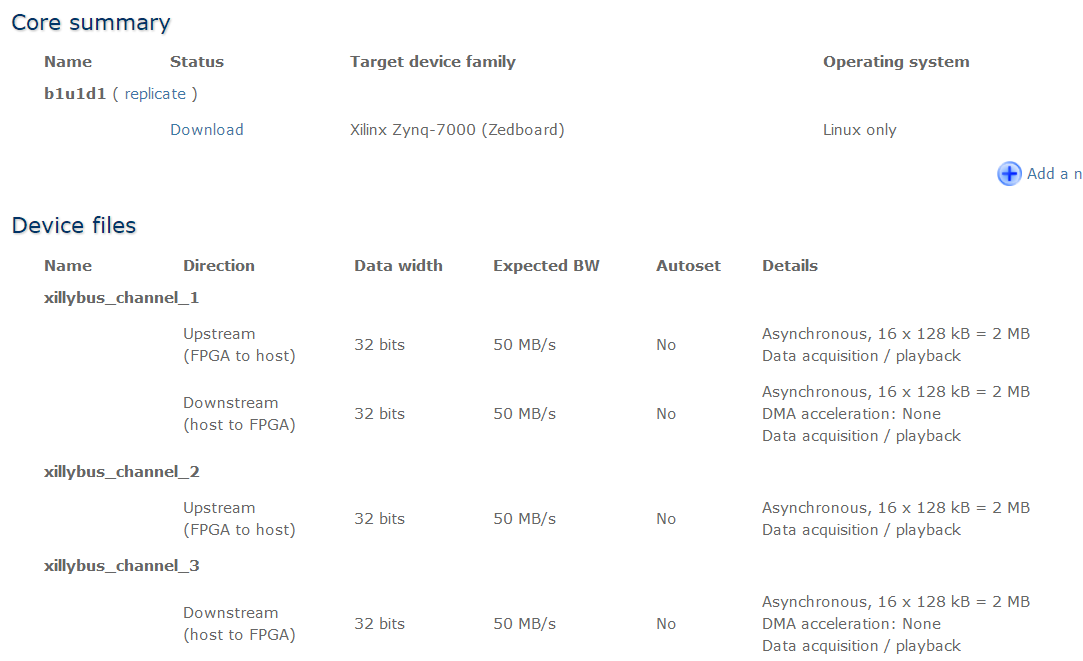This screenshot has width=1083, height=661.
Task: Click the Expected BW column header
Action: click(x=546, y=266)
